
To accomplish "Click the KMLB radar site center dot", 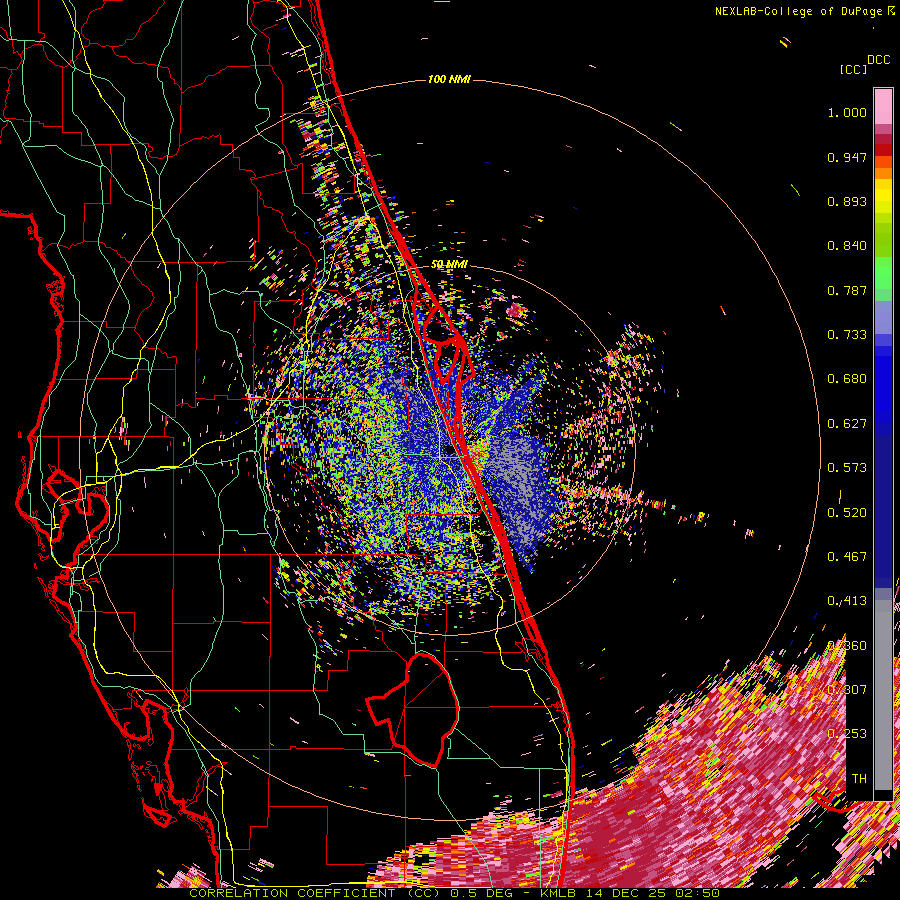I will click(x=449, y=449).
